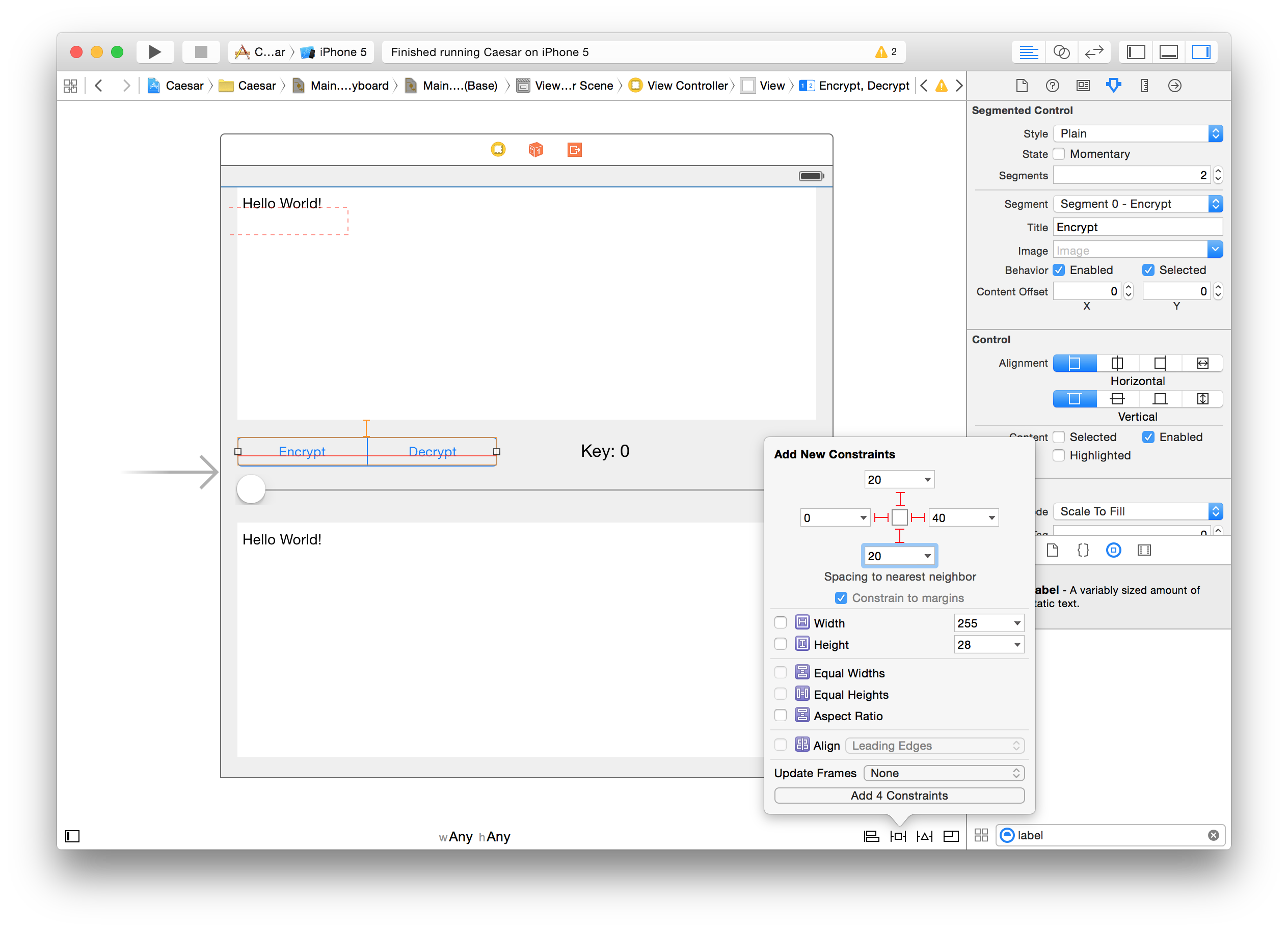Click the warnings indicator in status bar
The height and width of the screenshot is (931, 1288).
[x=886, y=52]
